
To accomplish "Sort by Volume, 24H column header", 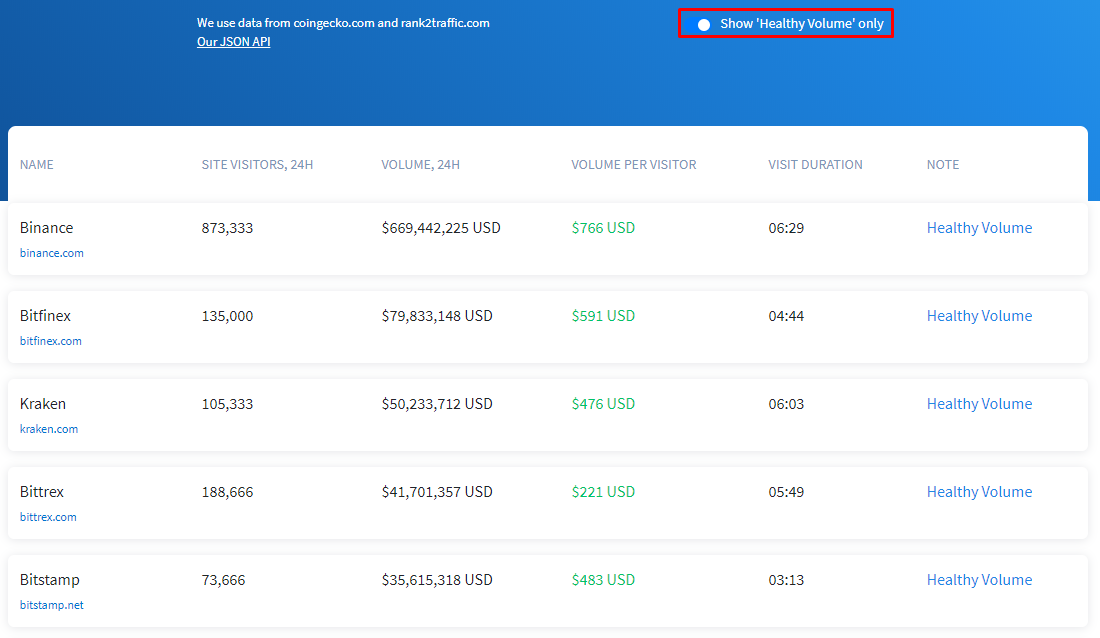I will click(420, 165).
